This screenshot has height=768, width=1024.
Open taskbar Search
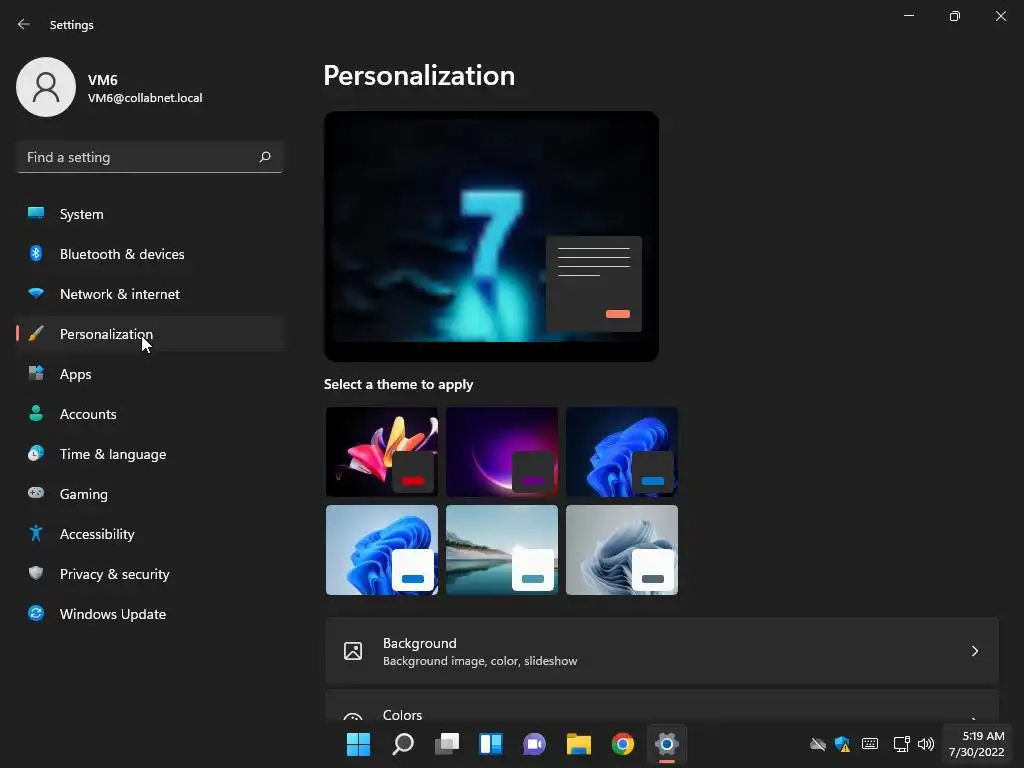coord(403,744)
